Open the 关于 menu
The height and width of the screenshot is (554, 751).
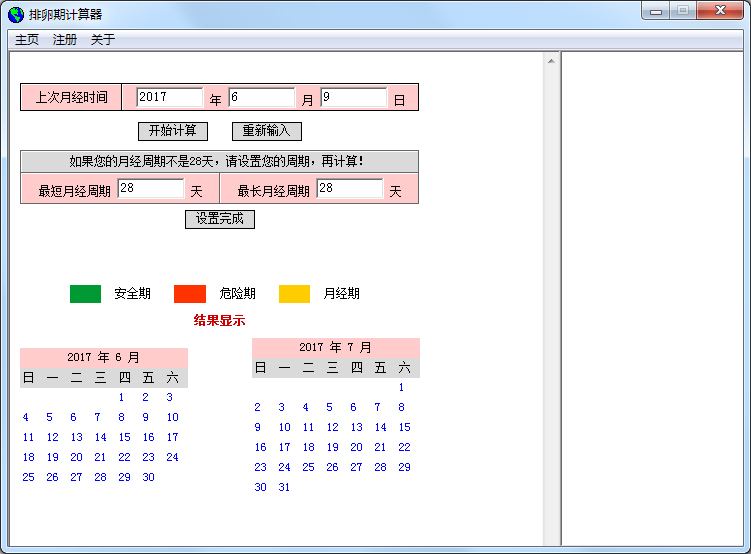click(103, 40)
